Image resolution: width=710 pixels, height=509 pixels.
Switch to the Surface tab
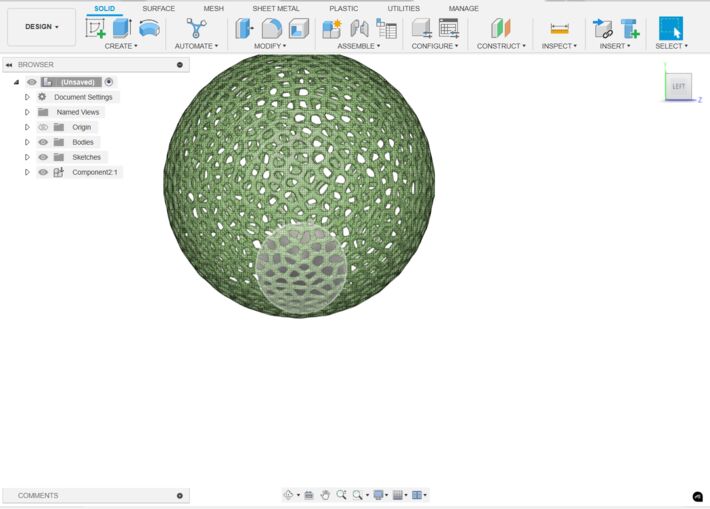click(158, 9)
